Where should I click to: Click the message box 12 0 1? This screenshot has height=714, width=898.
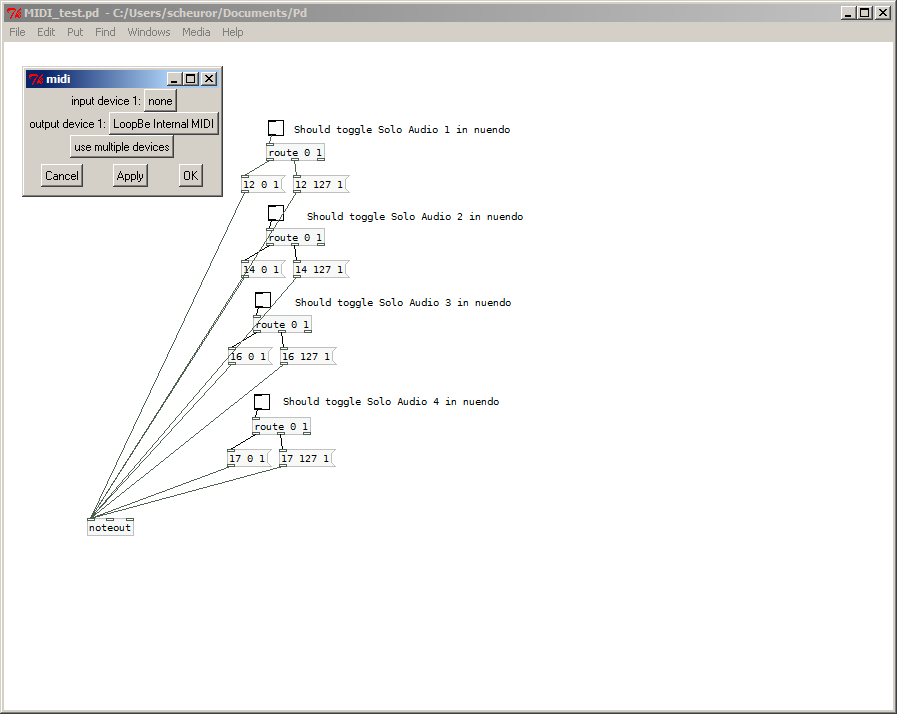pos(263,184)
